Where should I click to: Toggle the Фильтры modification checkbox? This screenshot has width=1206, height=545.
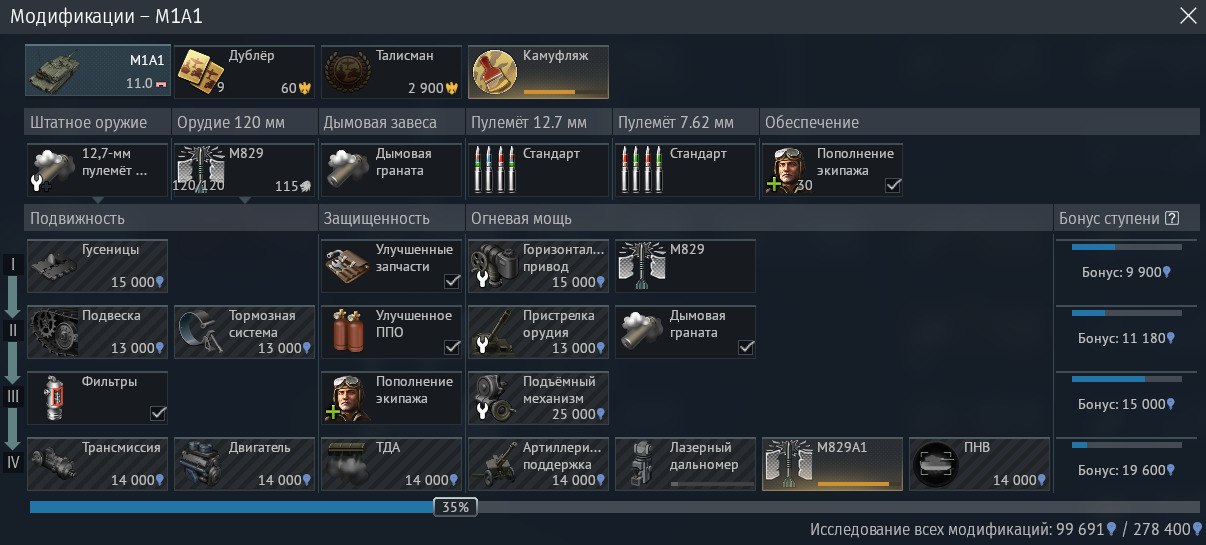click(x=158, y=413)
